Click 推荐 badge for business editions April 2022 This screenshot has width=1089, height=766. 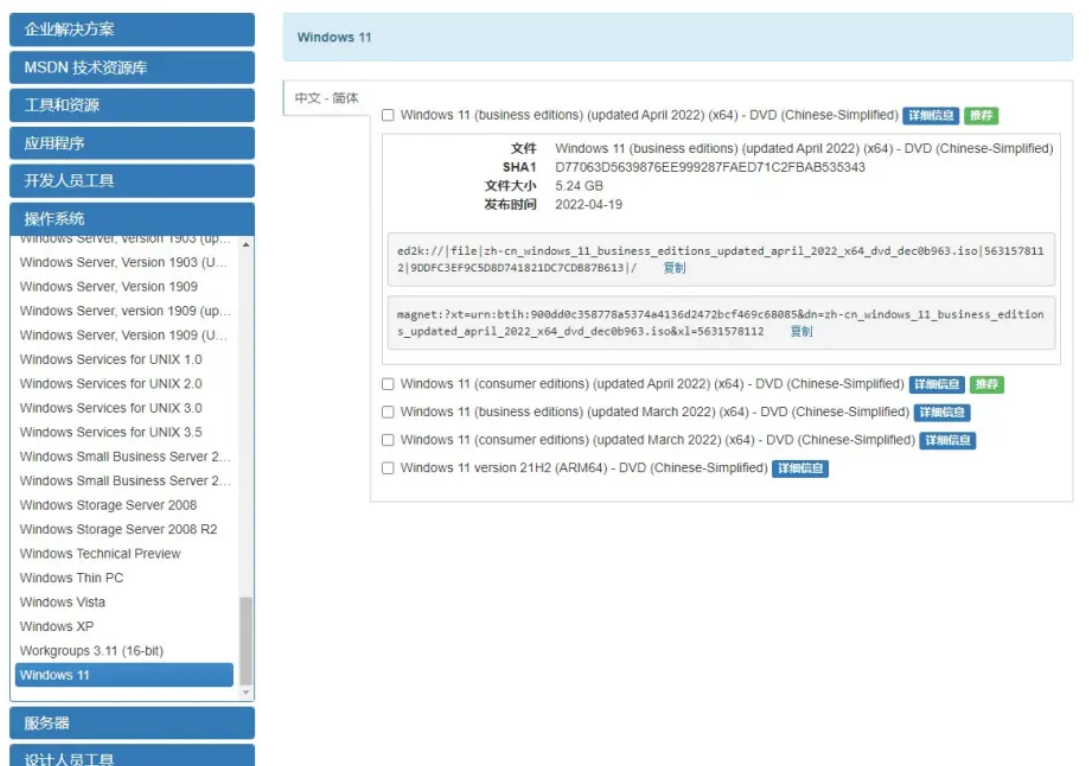(981, 115)
